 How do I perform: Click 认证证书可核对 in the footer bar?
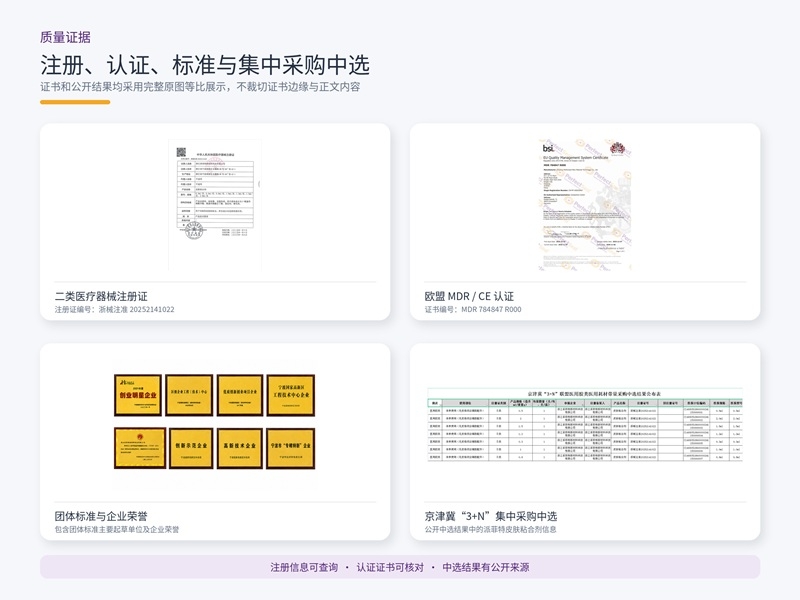point(390,567)
